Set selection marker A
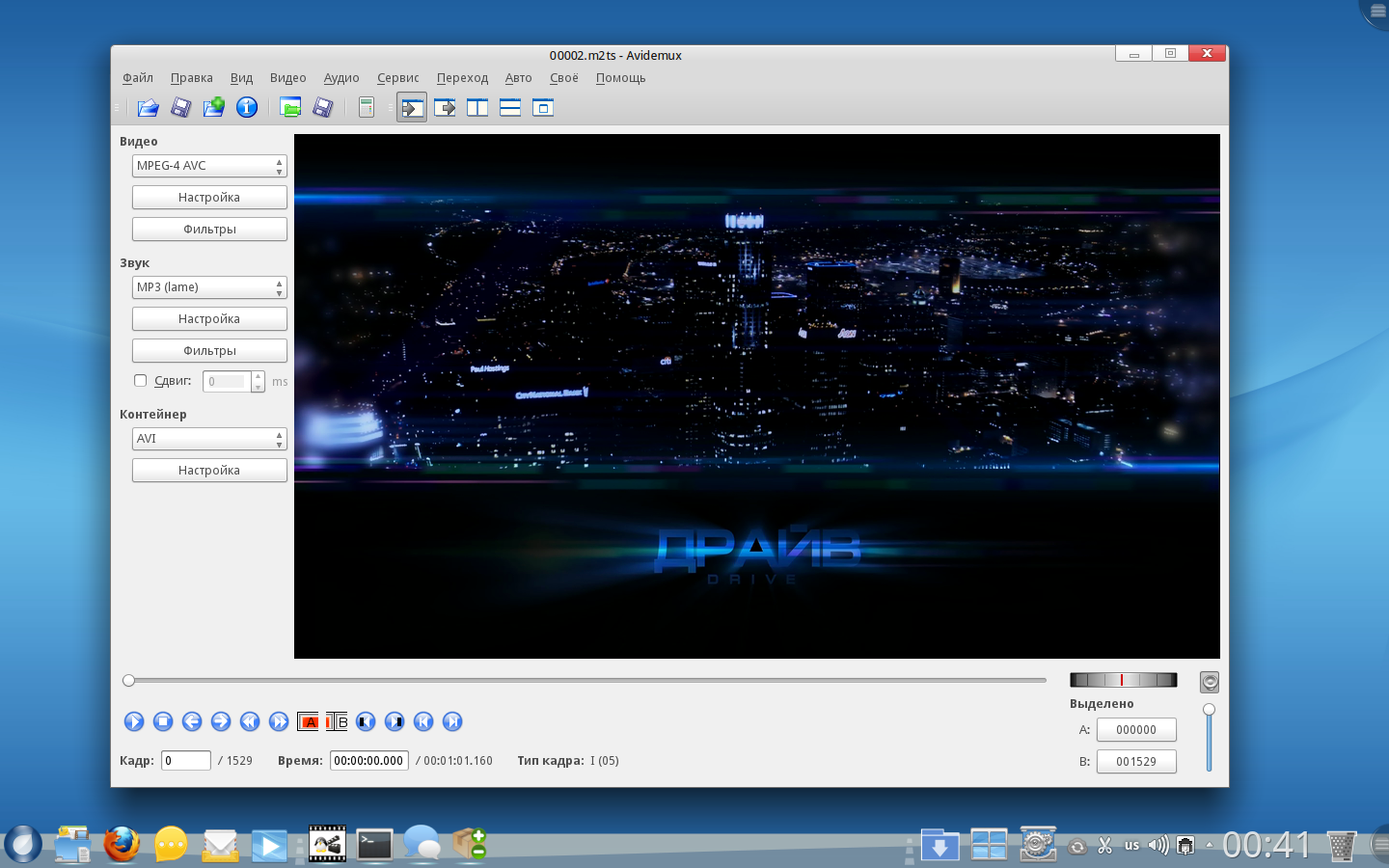This screenshot has width=1389, height=868. (309, 721)
